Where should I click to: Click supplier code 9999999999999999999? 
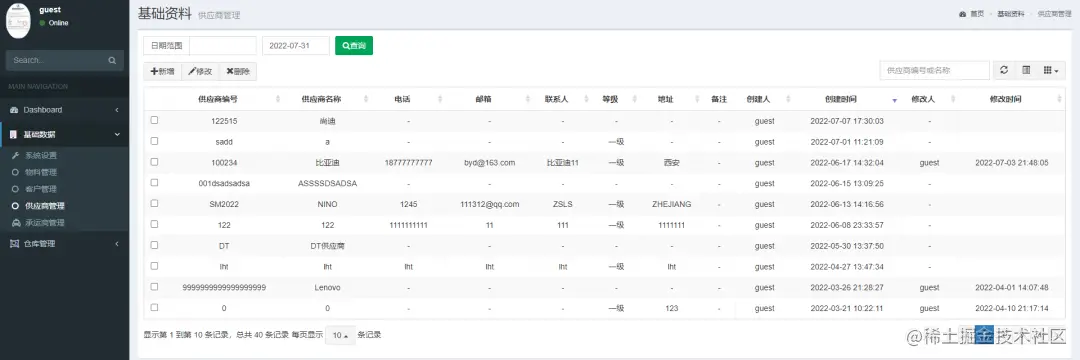click(x=225, y=288)
